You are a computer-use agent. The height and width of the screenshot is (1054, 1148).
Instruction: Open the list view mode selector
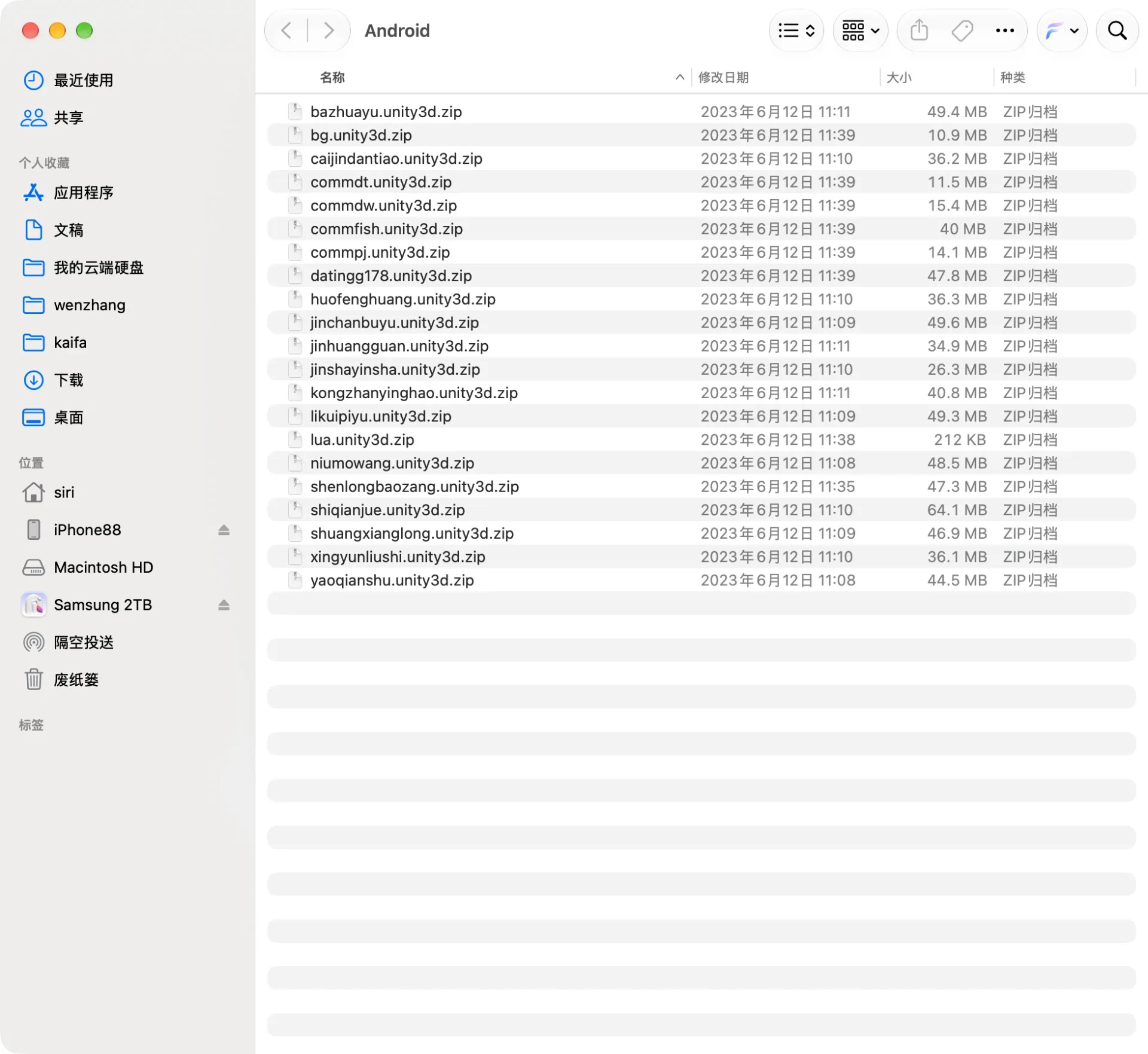[796, 30]
